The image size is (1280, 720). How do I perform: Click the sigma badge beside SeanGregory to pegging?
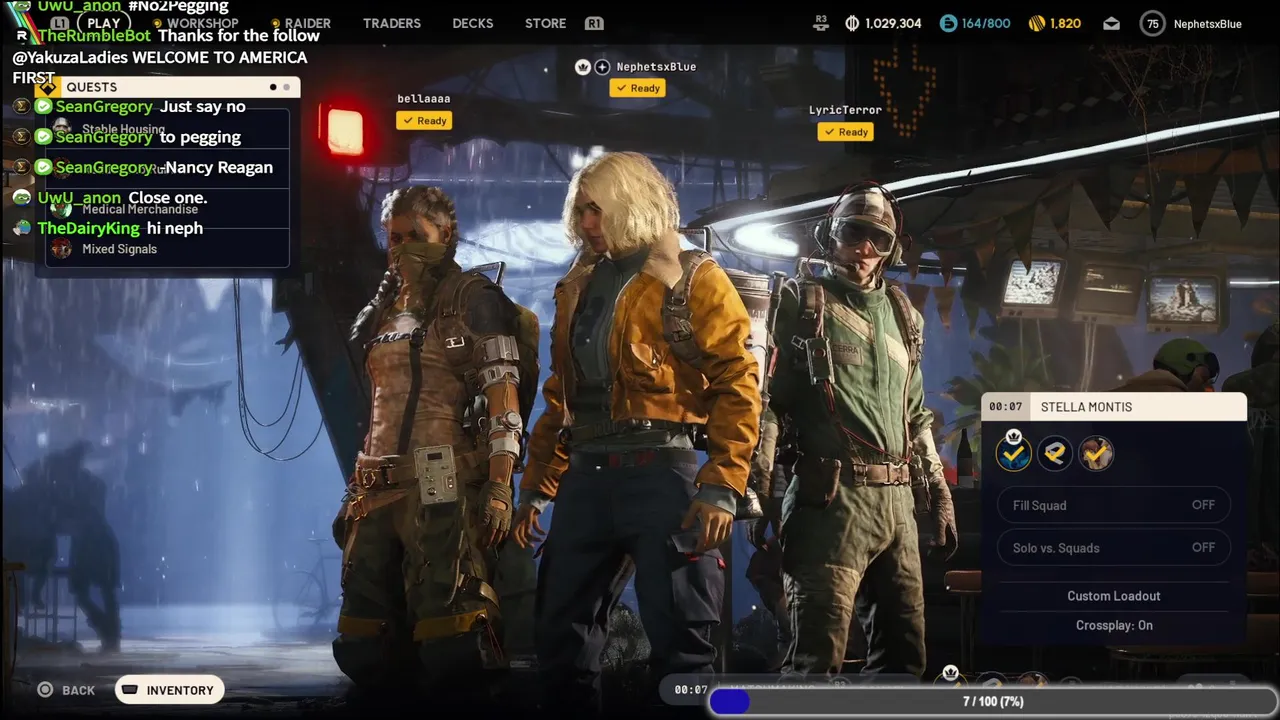(x=21, y=137)
